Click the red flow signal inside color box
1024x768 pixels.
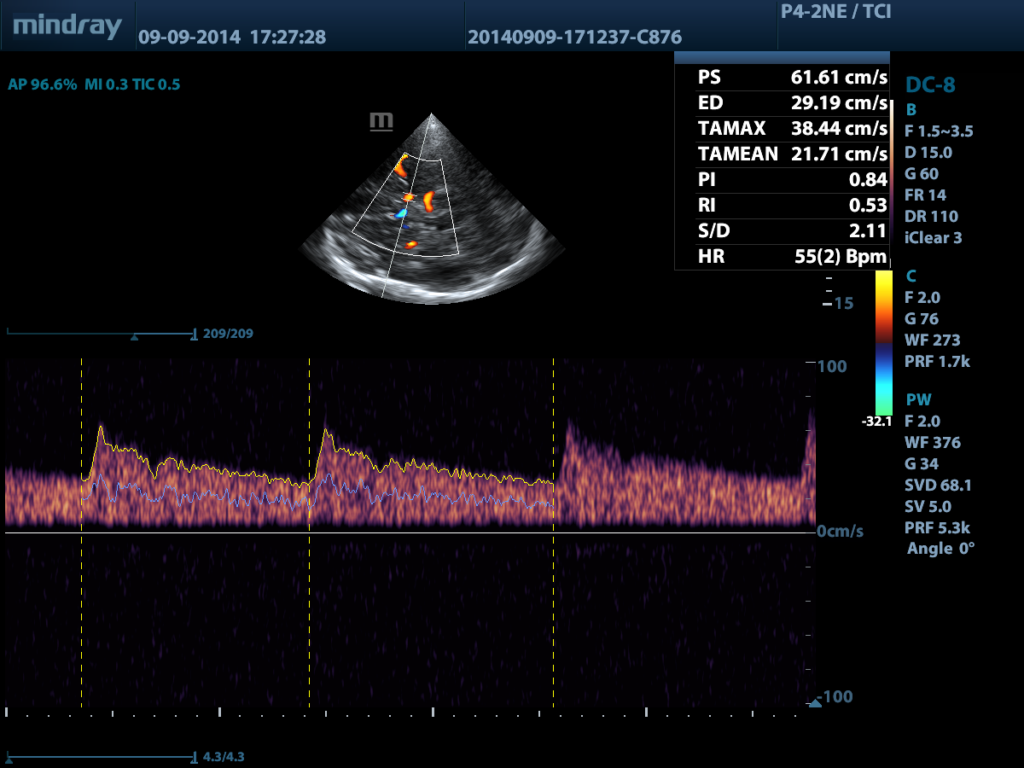429,200
